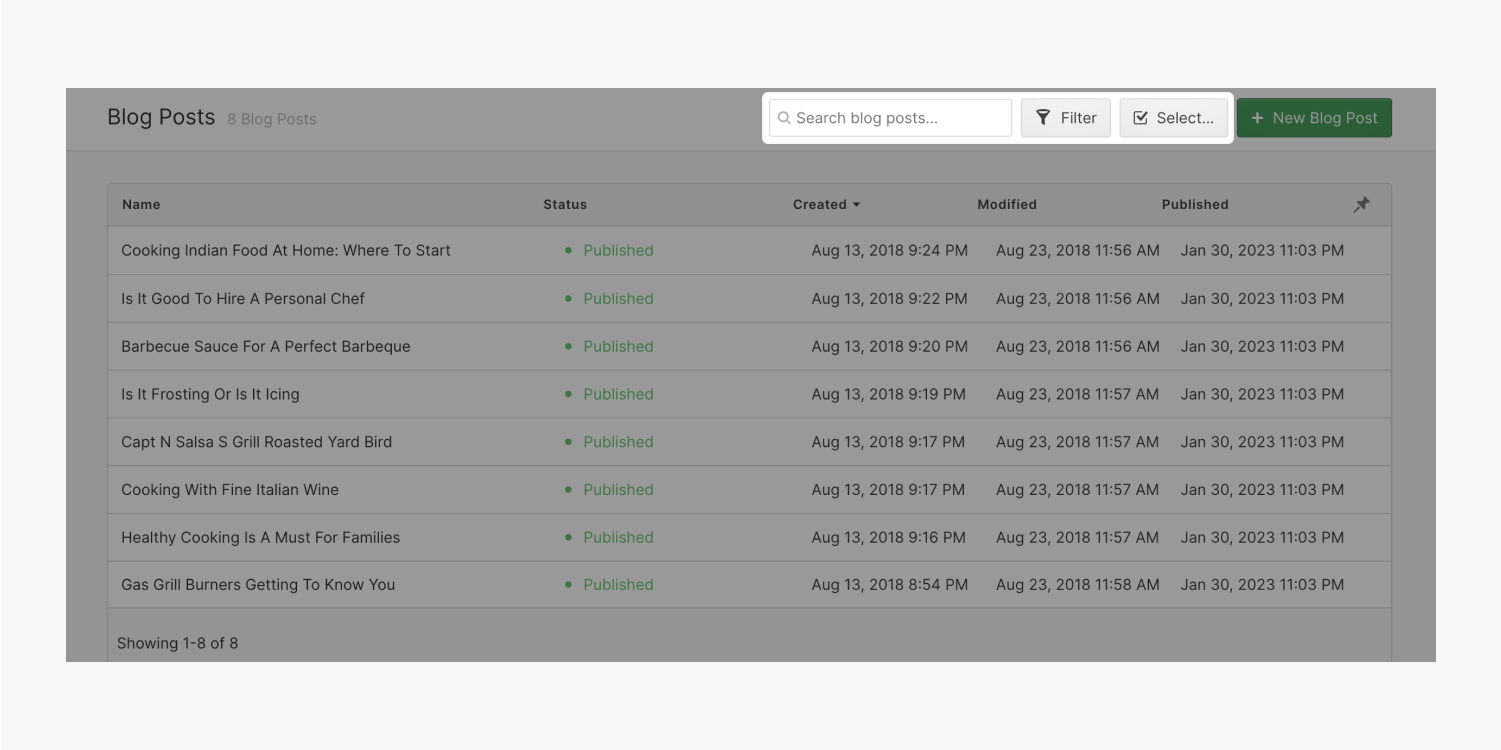This screenshot has height=750, width=1501.
Task: Click created date Aug 13, 2018 9:22 PM
Action: [890, 298]
